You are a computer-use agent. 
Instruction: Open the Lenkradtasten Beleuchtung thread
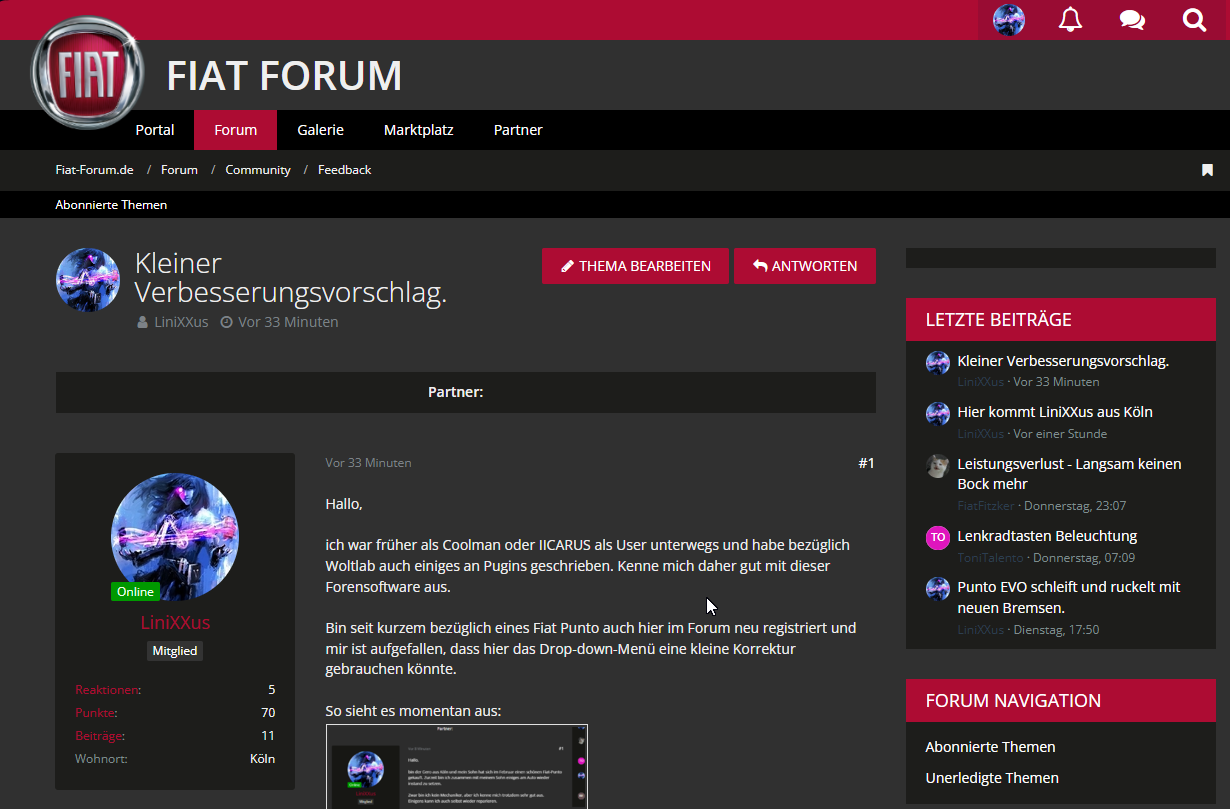pyautogui.click(x=1046, y=536)
